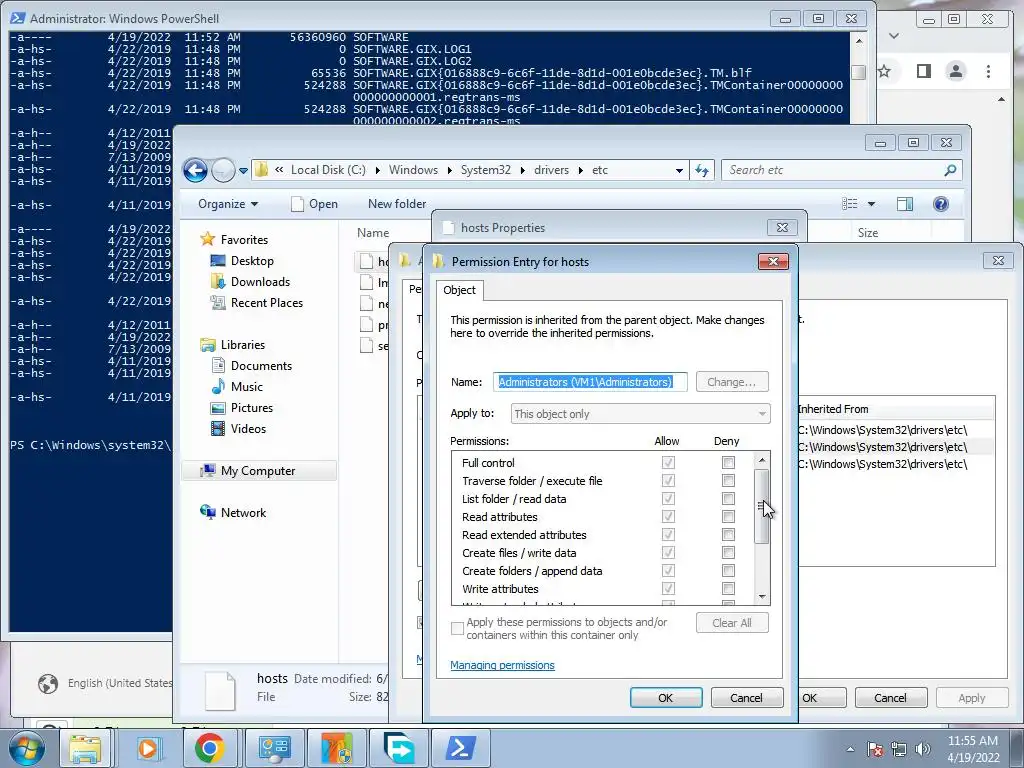This screenshot has width=1024, height=768.
Task: Open arrow after the System32 breadcrumb
Action: (x=522, y=170)
